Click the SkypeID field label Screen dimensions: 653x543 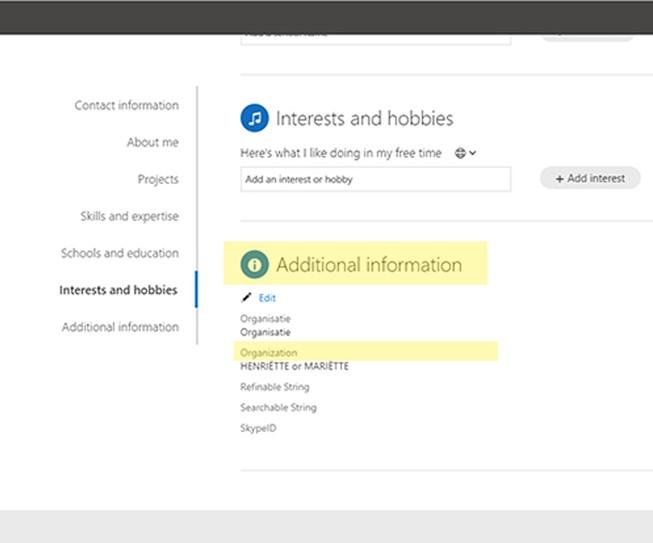click(258, 429)
